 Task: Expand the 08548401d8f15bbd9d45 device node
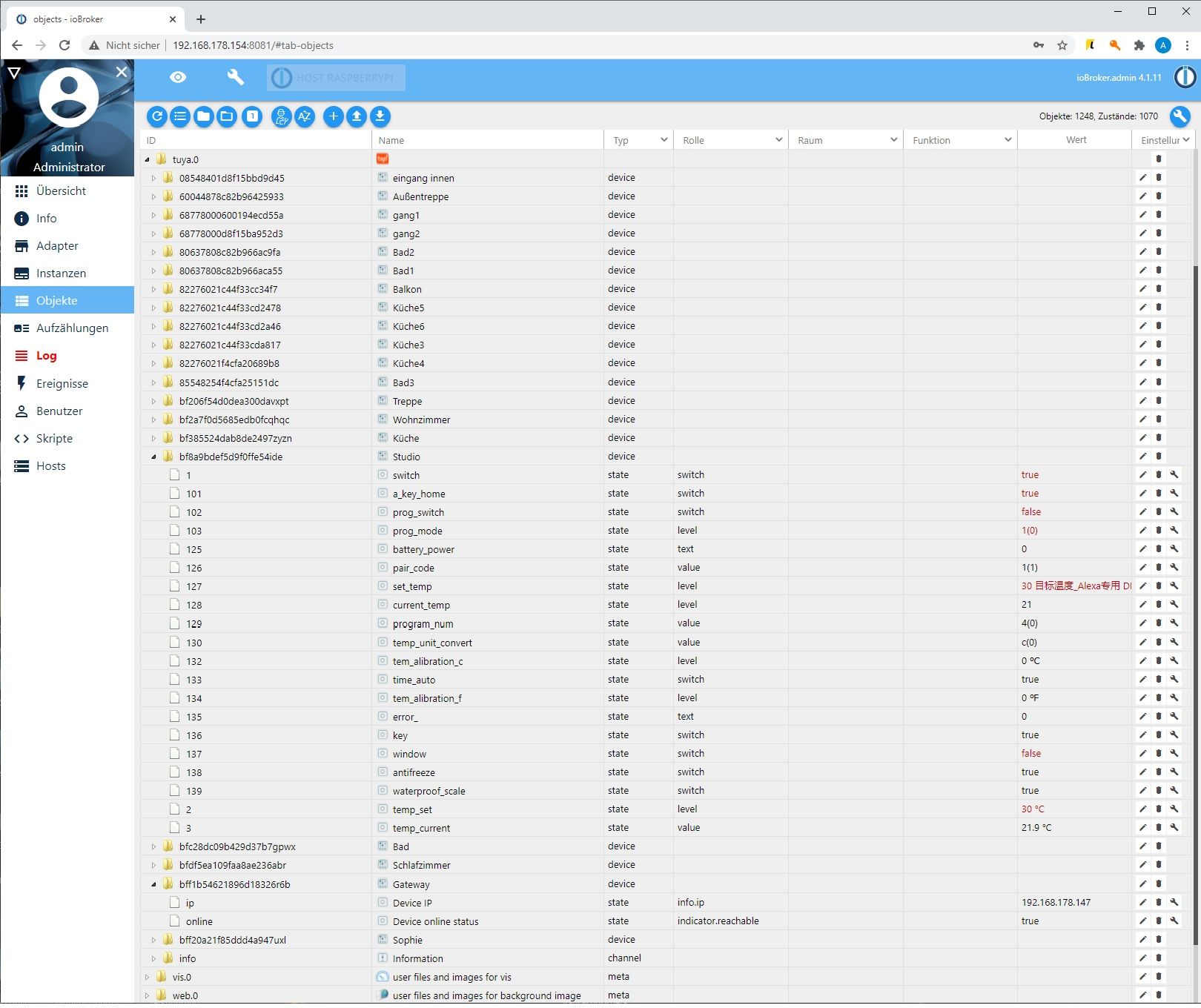point(153,178)
